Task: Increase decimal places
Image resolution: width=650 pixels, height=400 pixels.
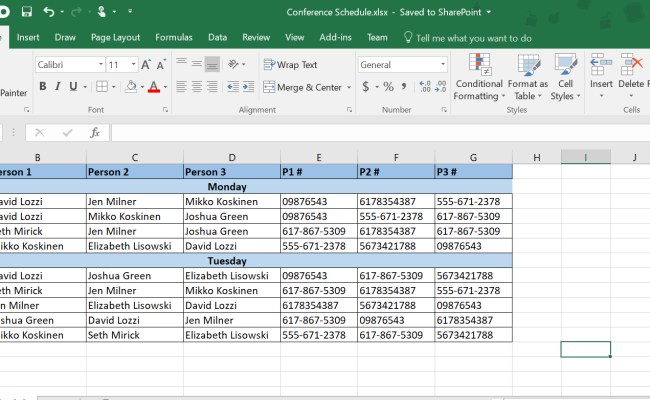Action: click(425, 87)
